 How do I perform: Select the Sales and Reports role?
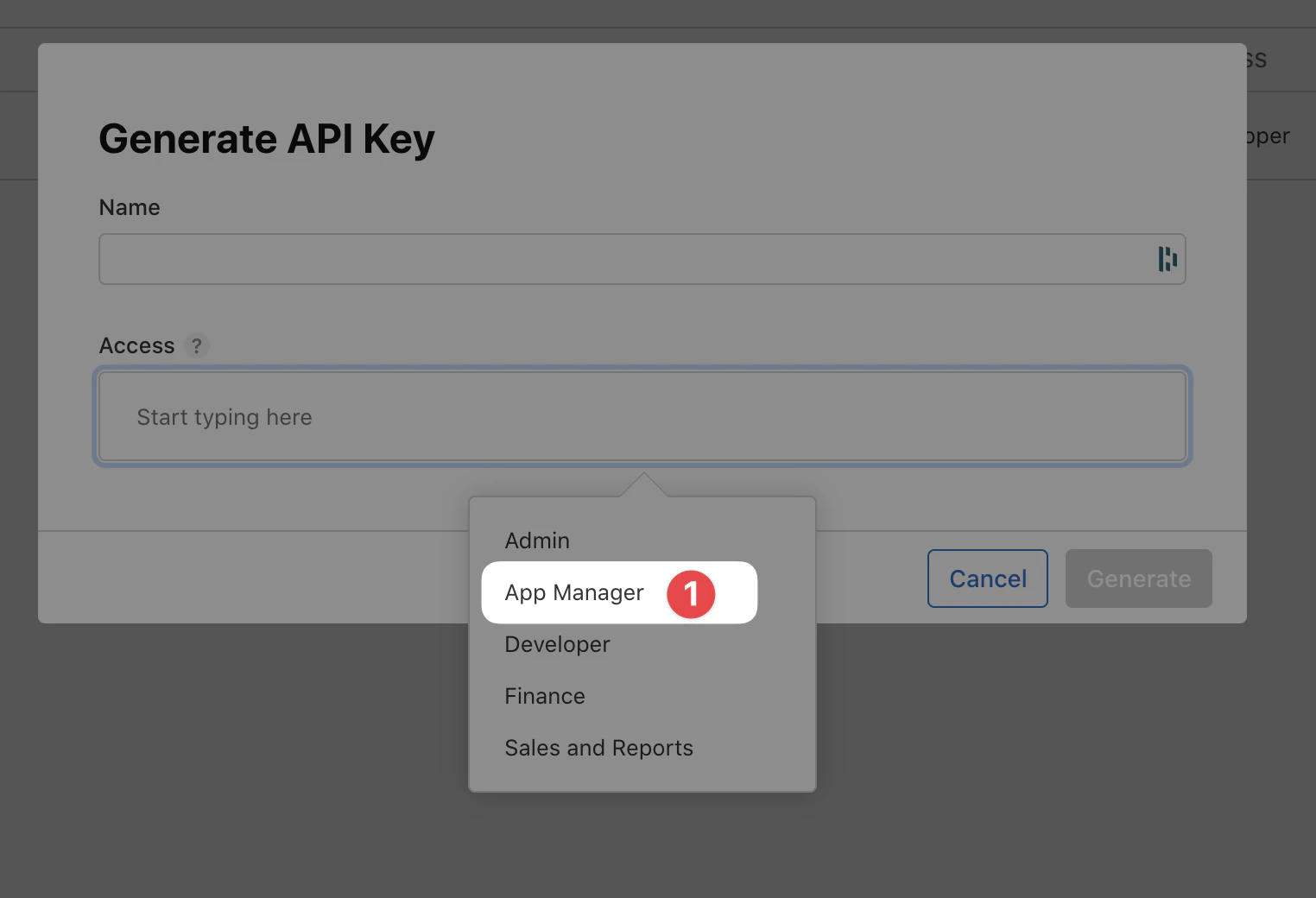tap(598, 748)
